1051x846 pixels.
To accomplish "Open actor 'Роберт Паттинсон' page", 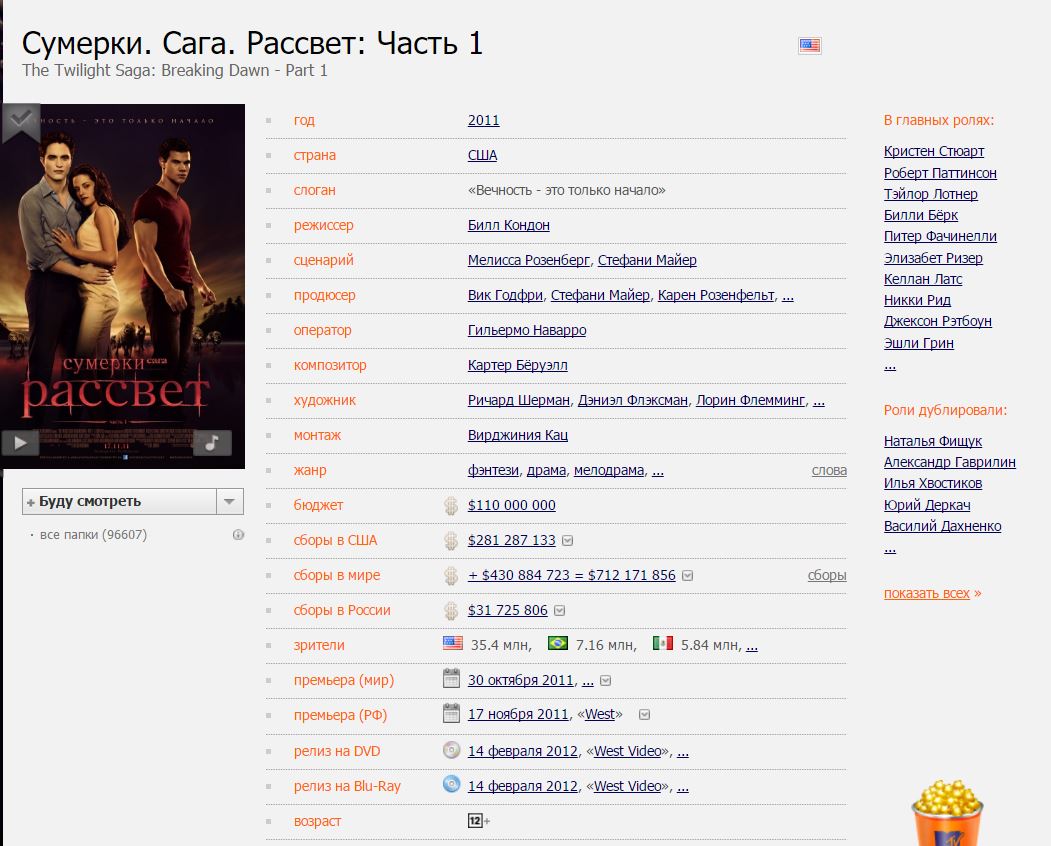I will coord(940,173).
